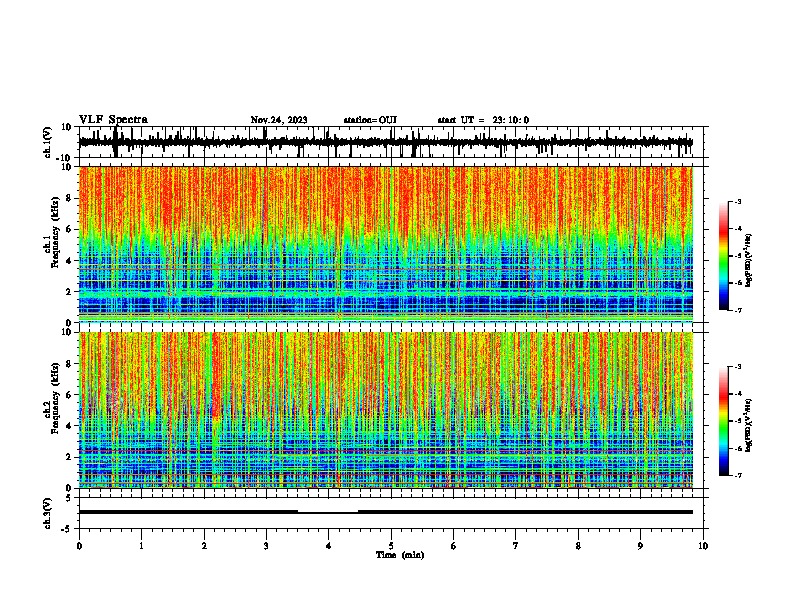Click the 'Time (min)' axis label
792x612 pixels.
point(400,555)
